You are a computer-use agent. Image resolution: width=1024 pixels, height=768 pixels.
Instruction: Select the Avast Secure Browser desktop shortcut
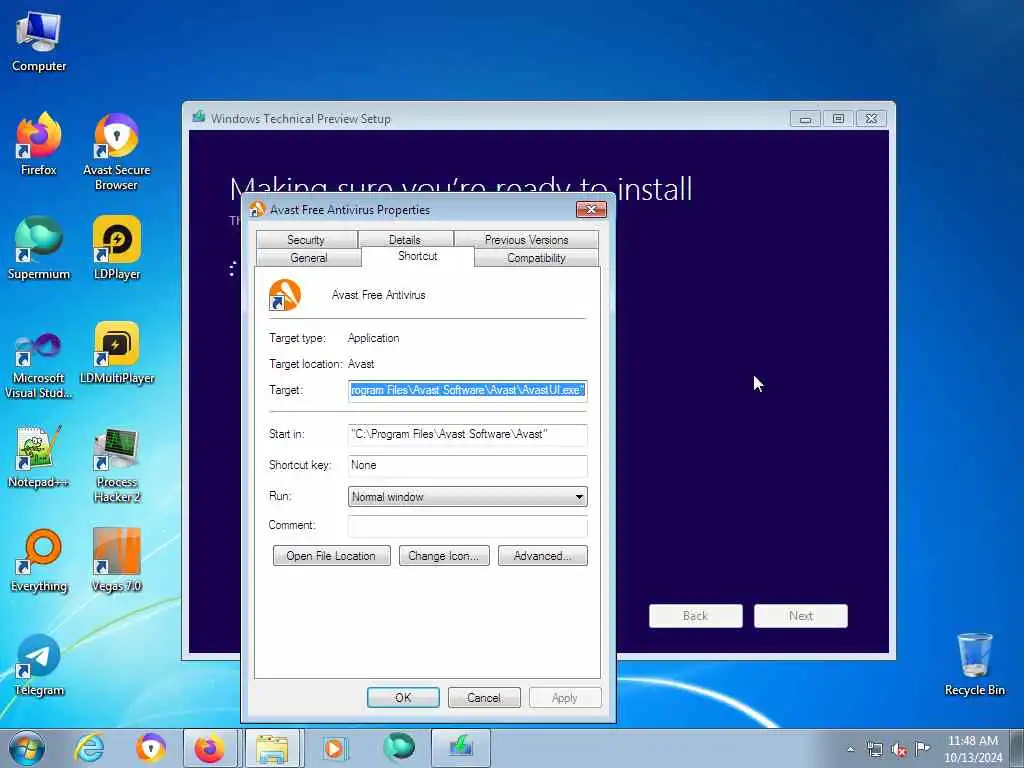(116, 152)
